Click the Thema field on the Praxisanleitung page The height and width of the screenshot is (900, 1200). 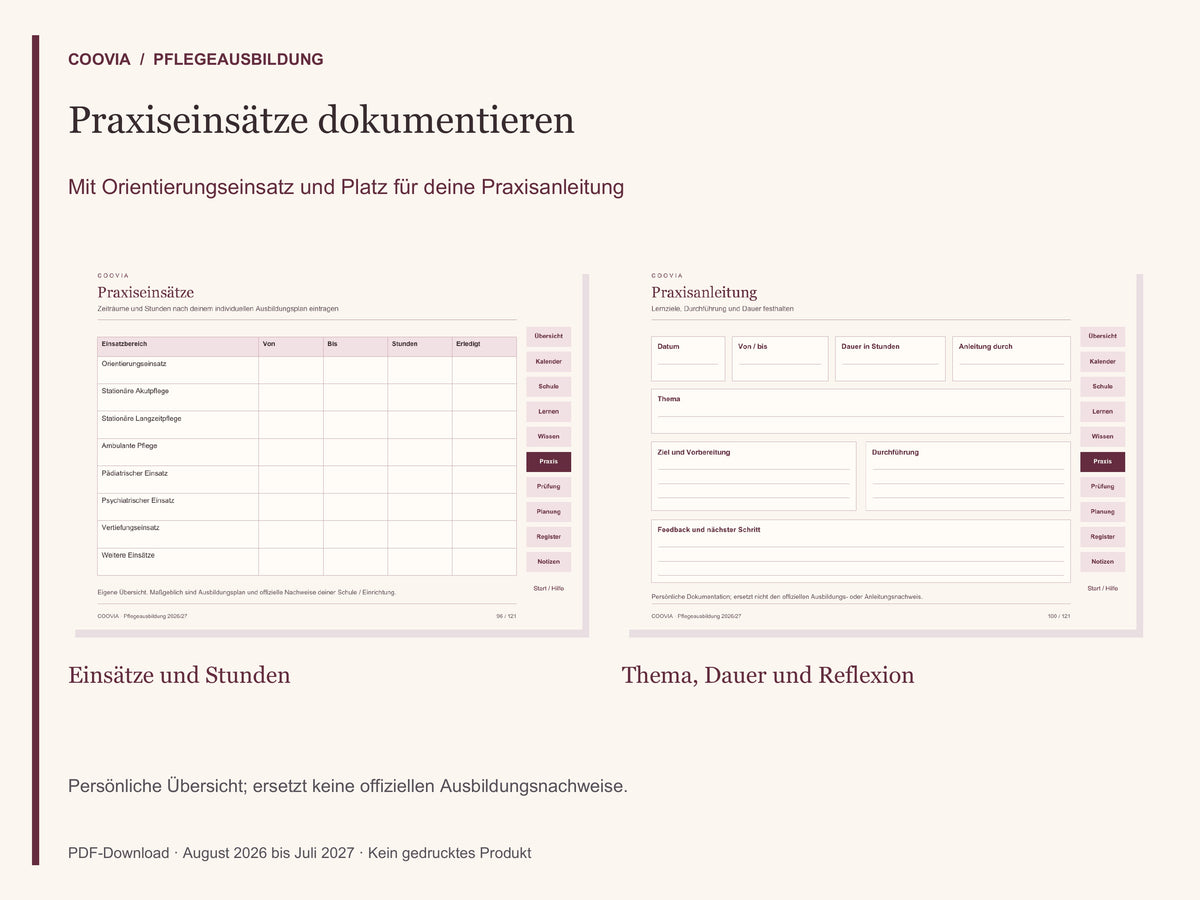pyautogui.click(x=860, y=411)
